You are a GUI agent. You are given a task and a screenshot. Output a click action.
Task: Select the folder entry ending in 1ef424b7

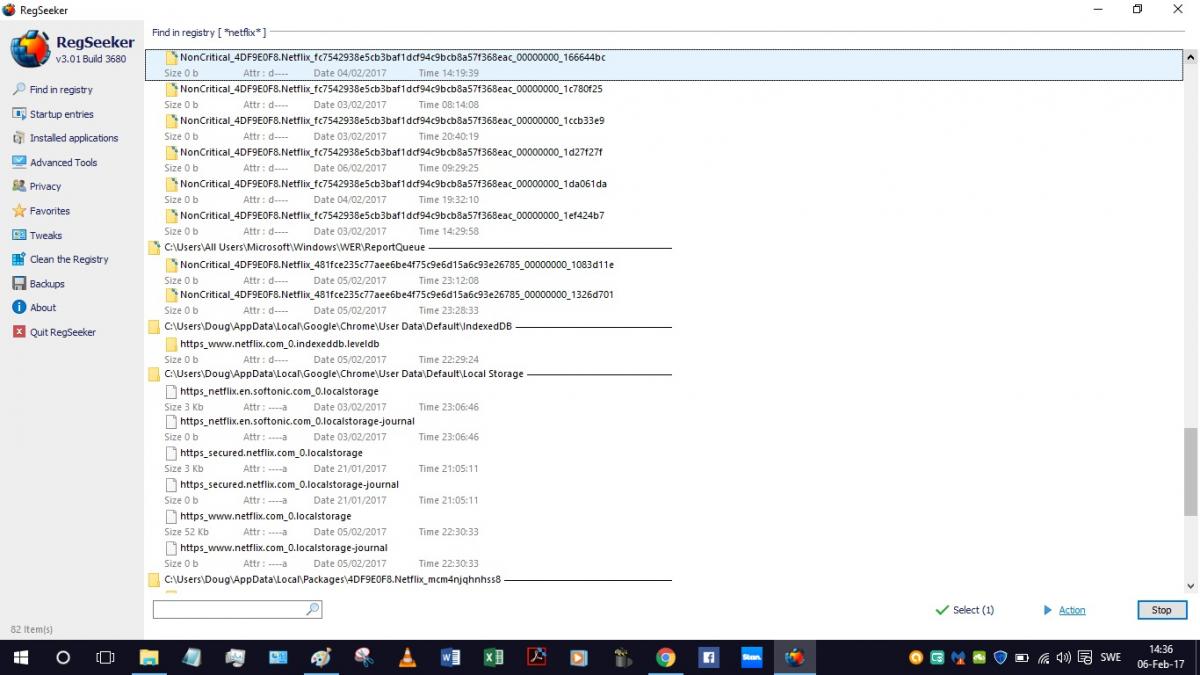coord(392,215)
